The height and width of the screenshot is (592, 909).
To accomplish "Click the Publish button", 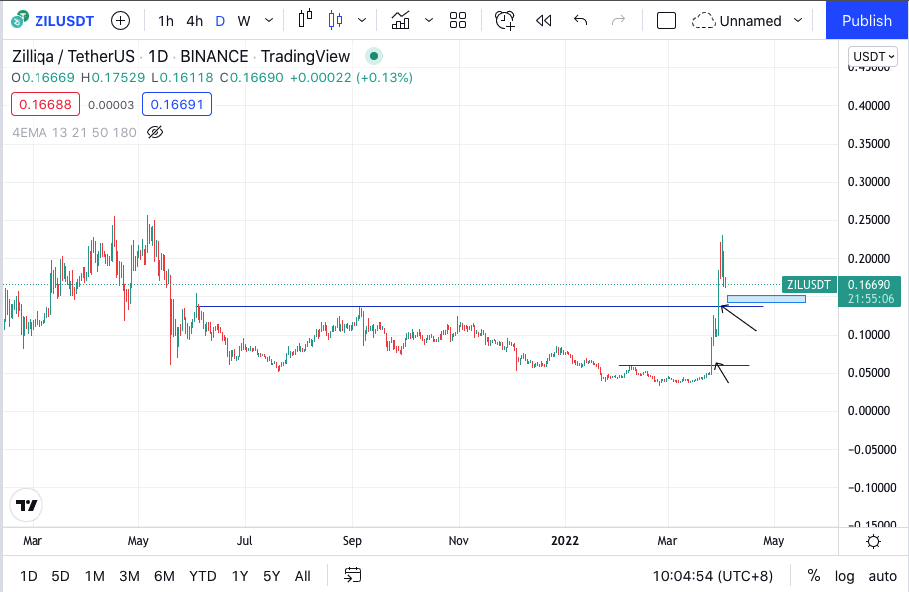I will point(867,20).
